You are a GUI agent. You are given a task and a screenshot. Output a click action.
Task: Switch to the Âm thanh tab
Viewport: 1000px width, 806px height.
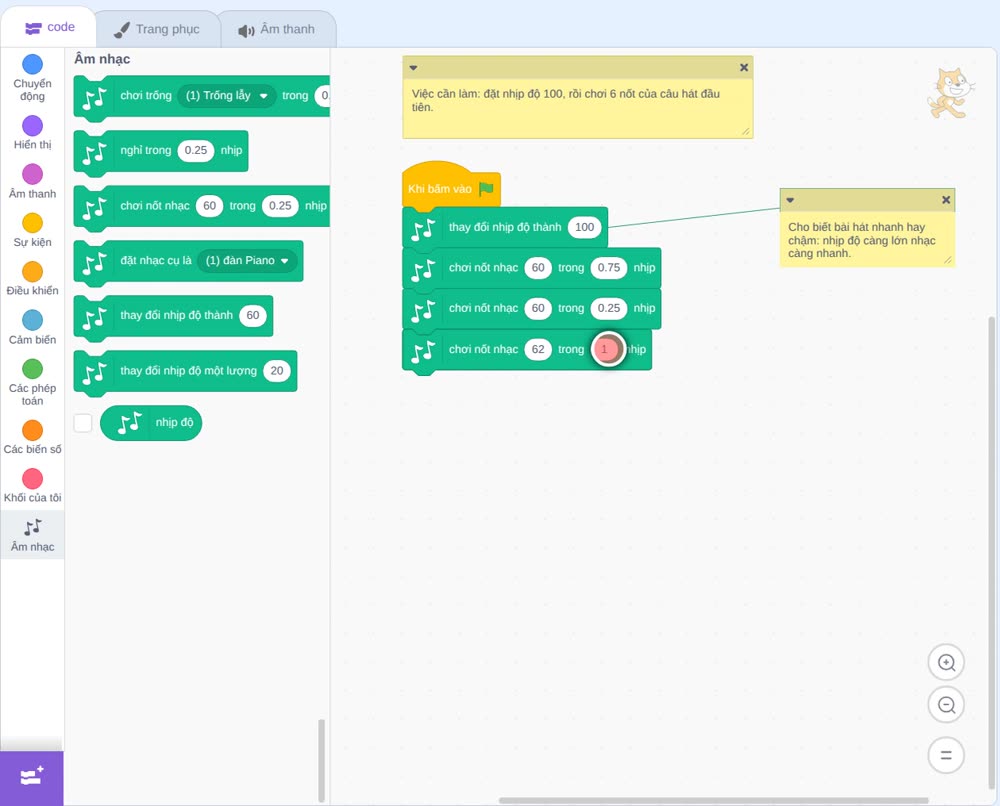[x=277, y=29]
